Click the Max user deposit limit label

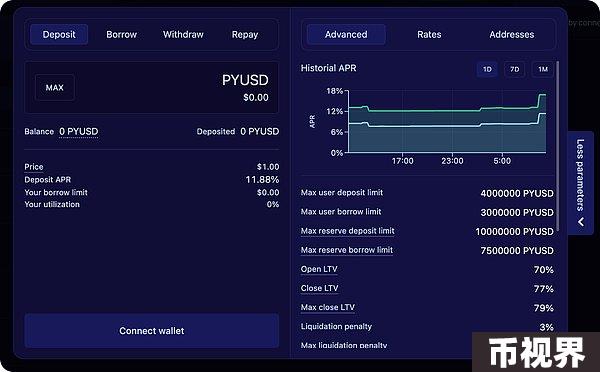pyautogui.click(x=342, y=193)
